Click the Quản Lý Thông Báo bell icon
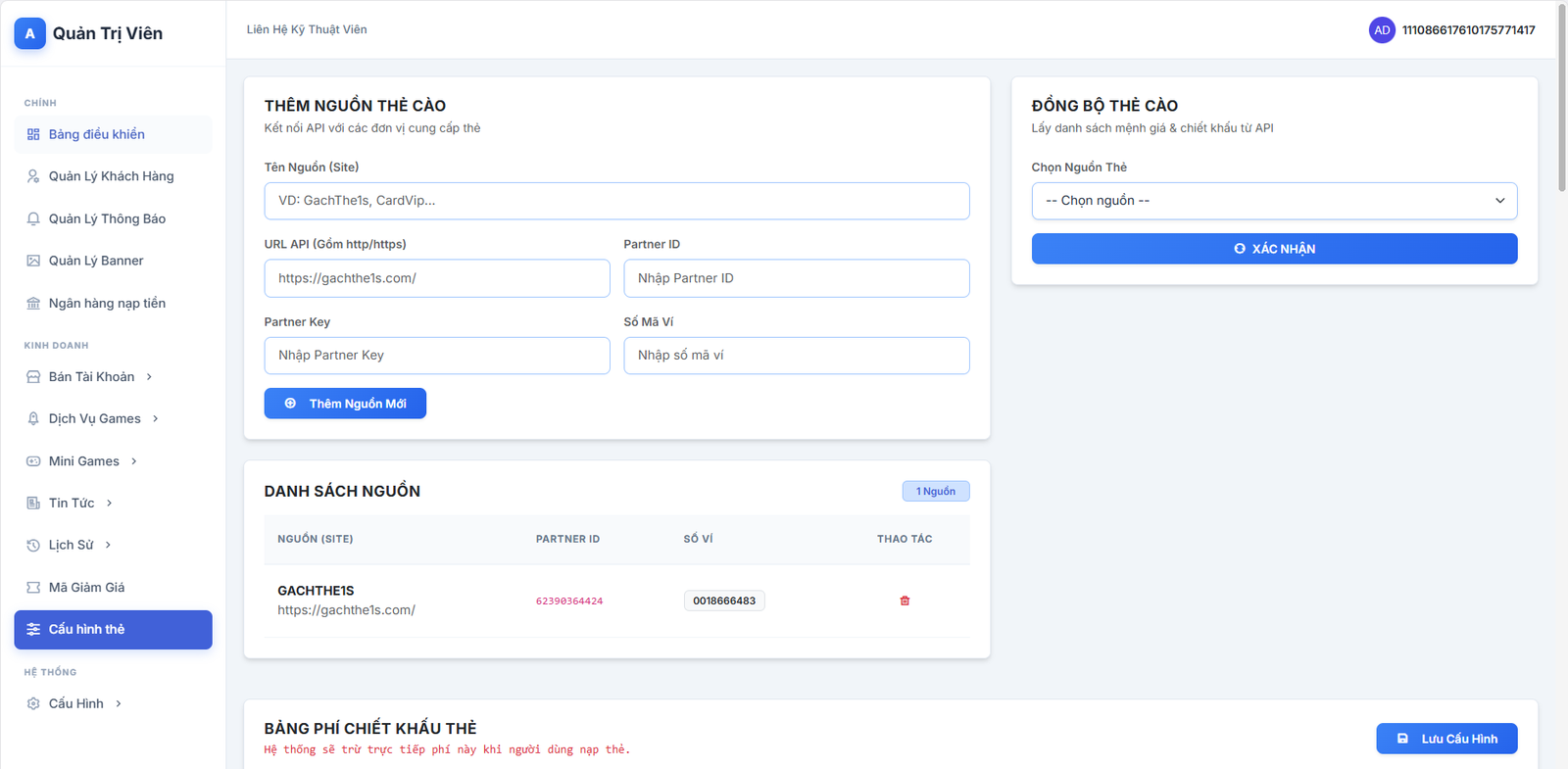This screenshot has height=769, width=1568. (x=33, y=218)
